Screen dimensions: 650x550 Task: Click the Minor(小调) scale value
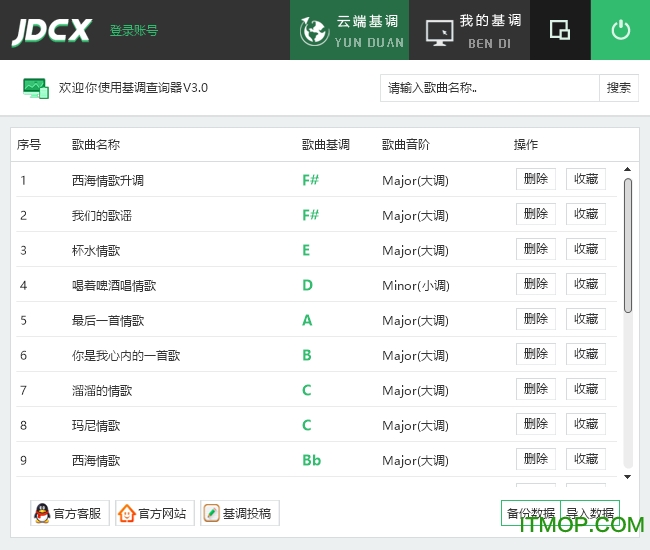[x=416, y=286]
